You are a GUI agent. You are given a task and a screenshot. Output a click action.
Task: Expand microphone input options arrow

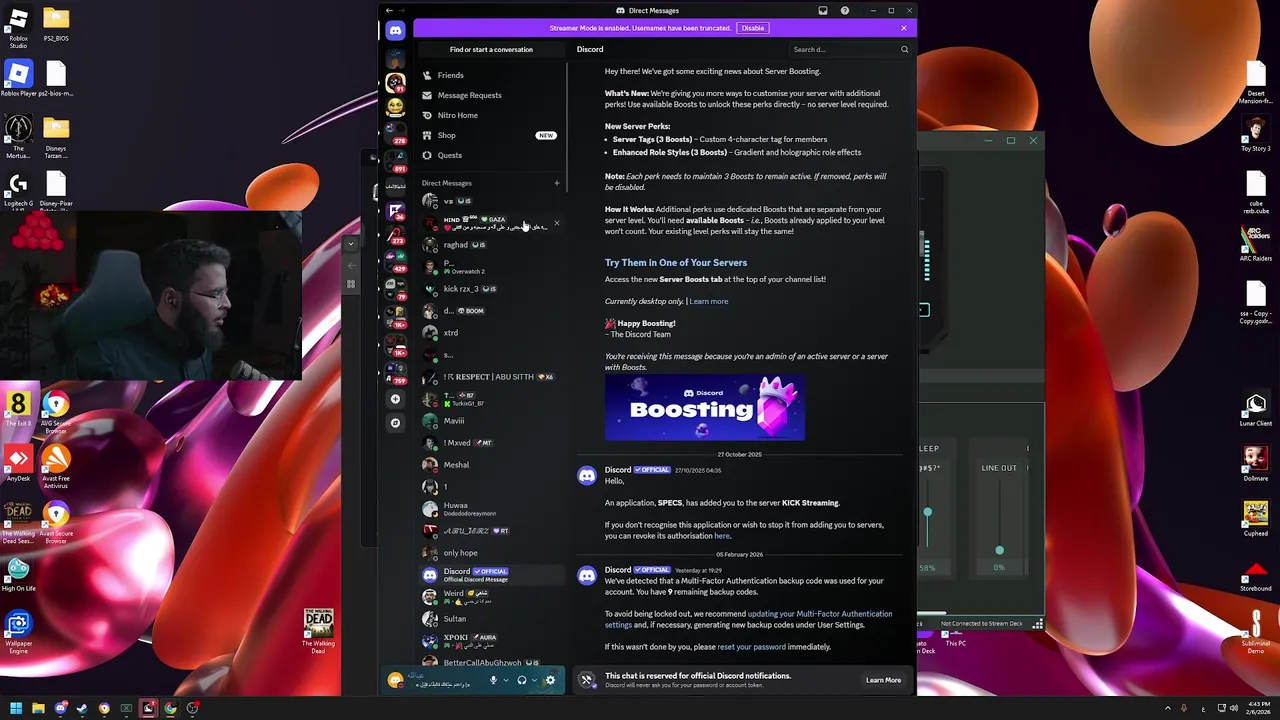[x=506, y=680]
